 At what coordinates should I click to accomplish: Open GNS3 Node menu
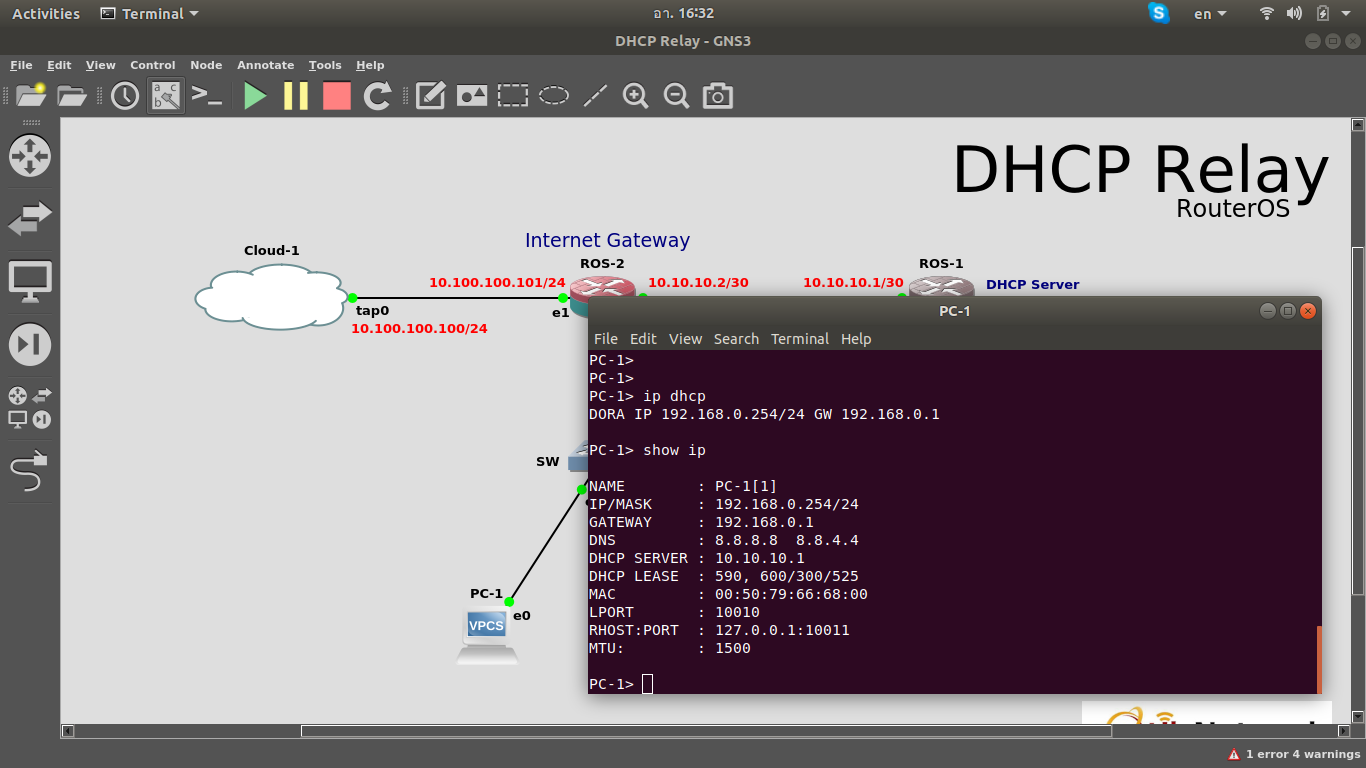coord(206,65)
